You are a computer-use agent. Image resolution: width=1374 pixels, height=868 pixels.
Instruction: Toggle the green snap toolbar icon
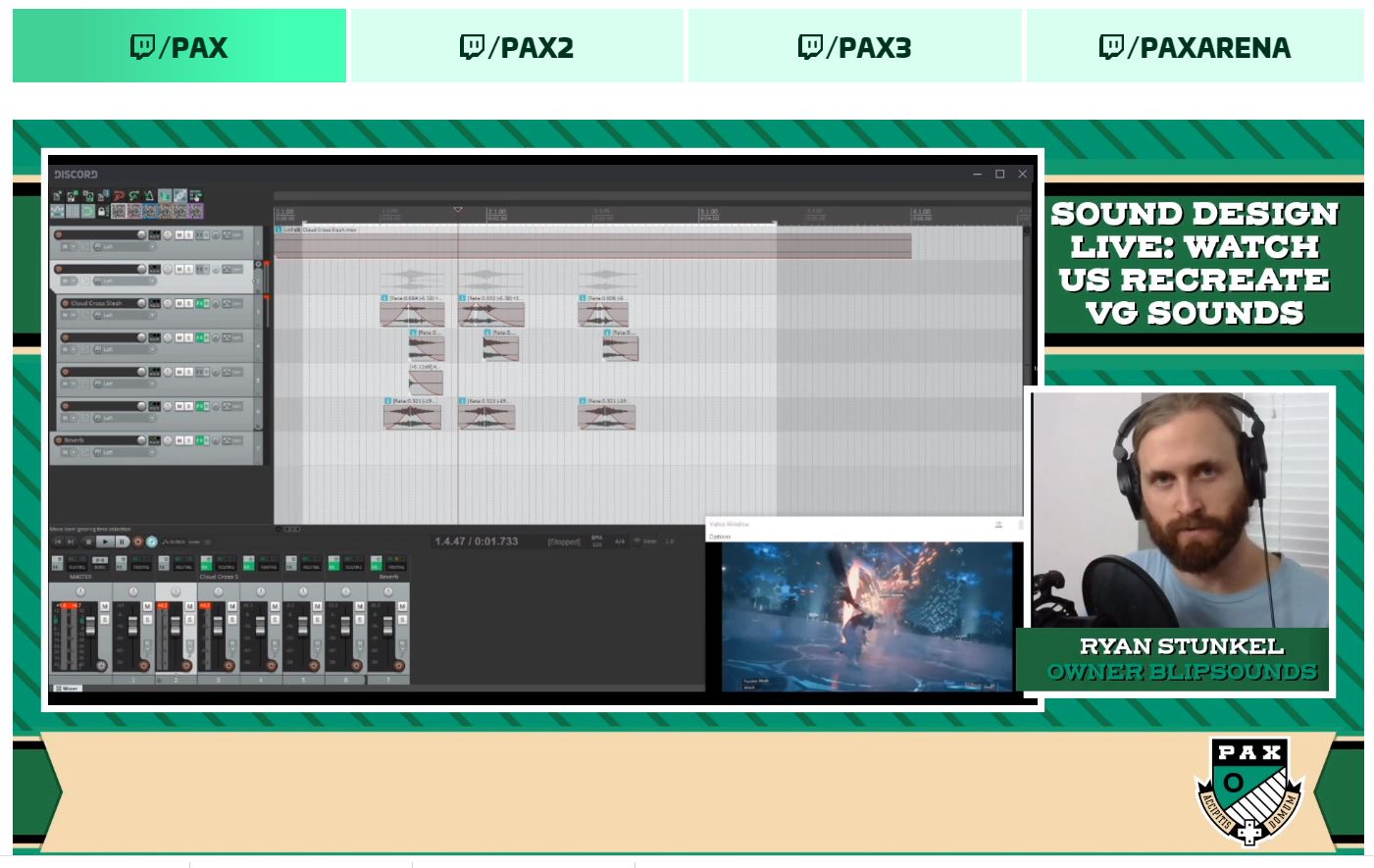click(x=88, y=211)
